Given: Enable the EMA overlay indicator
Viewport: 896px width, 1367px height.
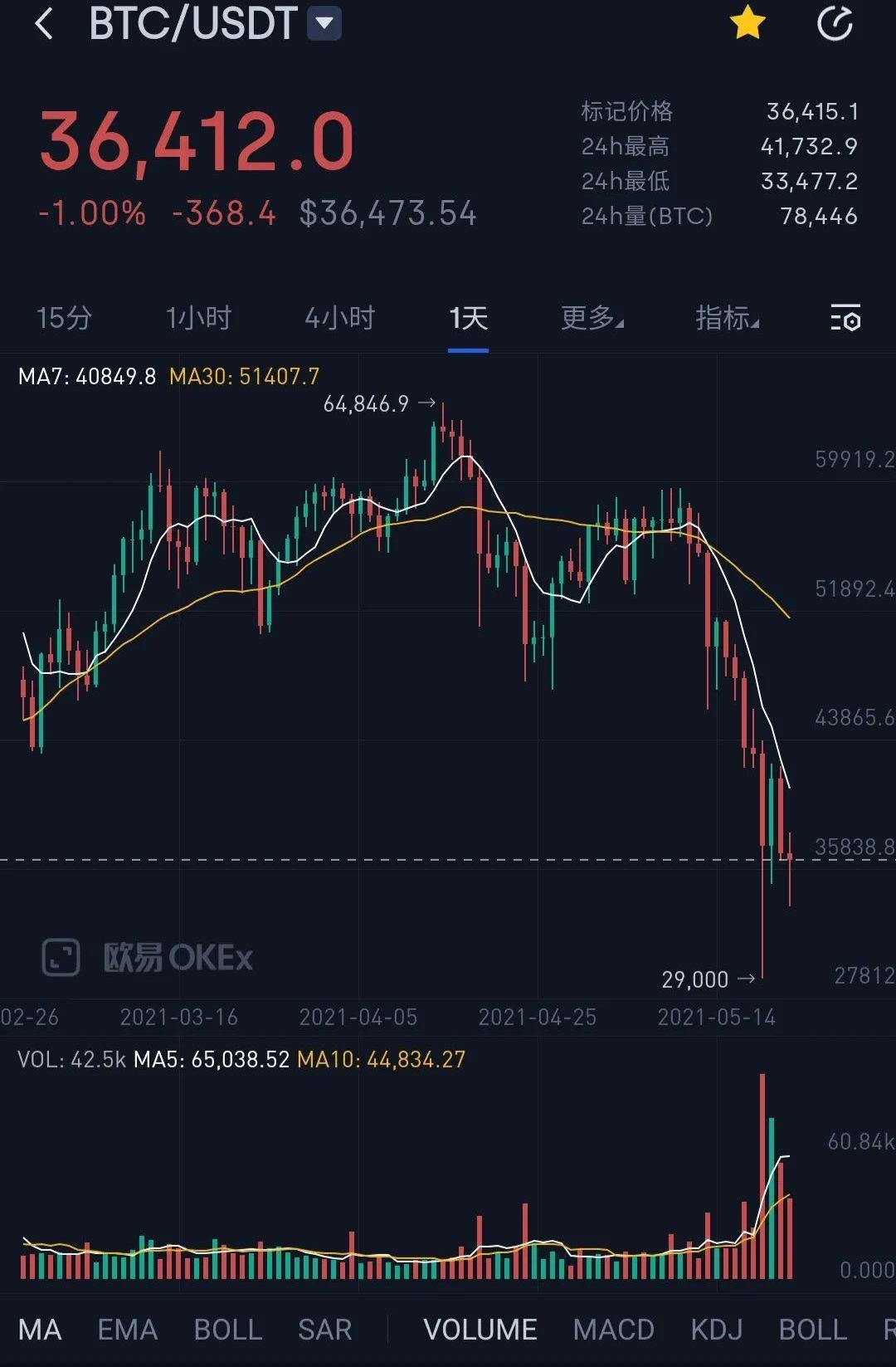Looking at the screenshot, I should tap(127, 1330).
